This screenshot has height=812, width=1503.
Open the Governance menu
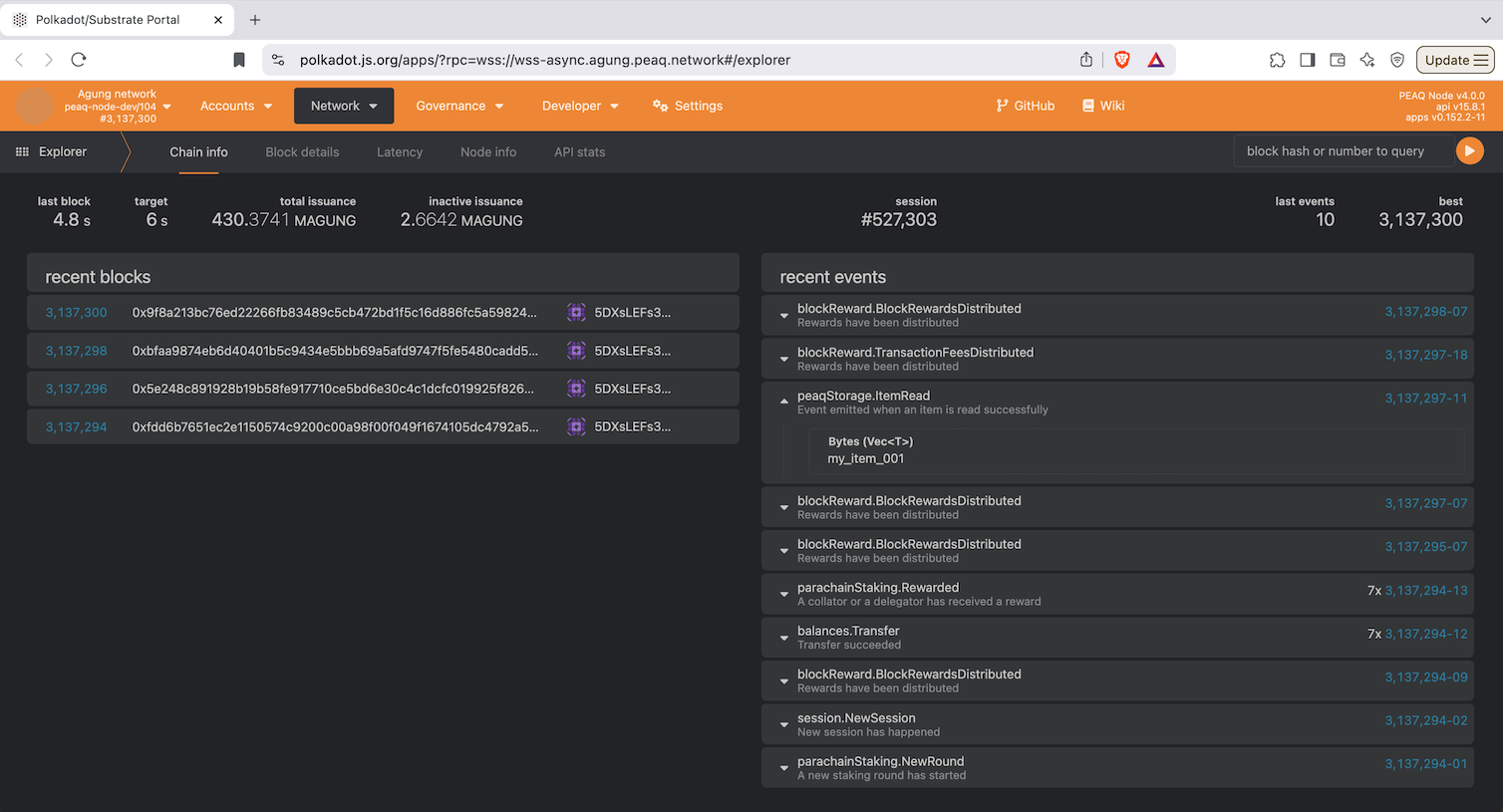click(459, 106)
